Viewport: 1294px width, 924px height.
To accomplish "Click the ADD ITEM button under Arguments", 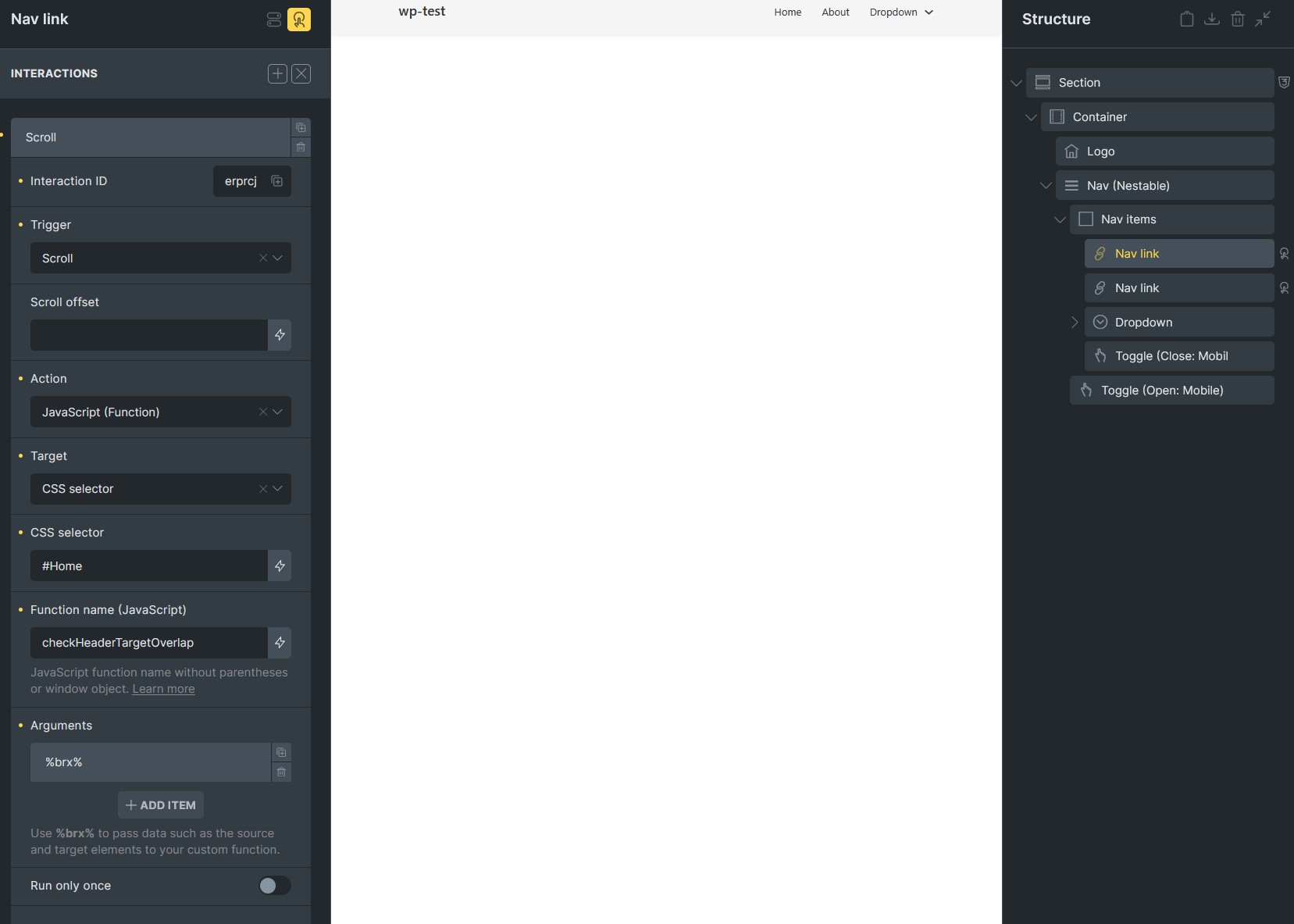I will (x=161, y=805).
